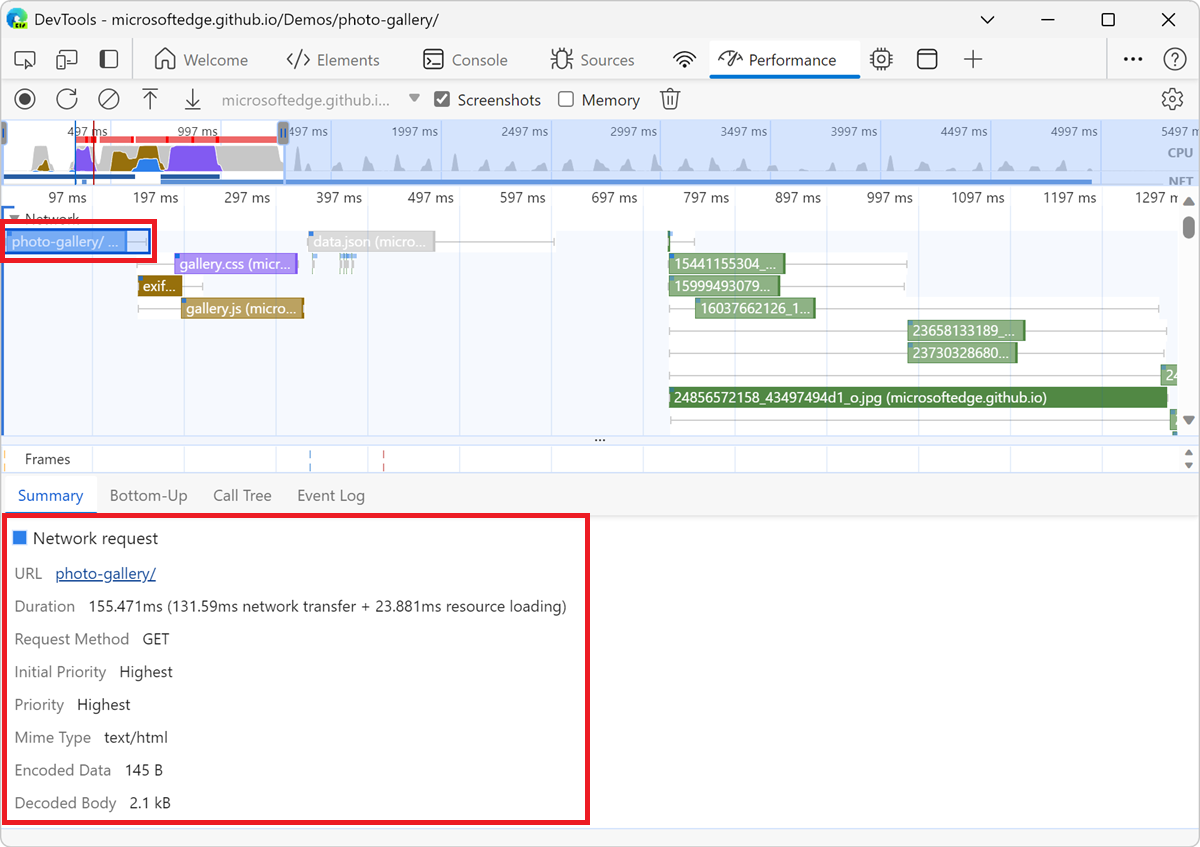This screenshot has height=847, width=1200.
Task: Switch to the Bottom-Up tab
Action: tap(148, 495)
